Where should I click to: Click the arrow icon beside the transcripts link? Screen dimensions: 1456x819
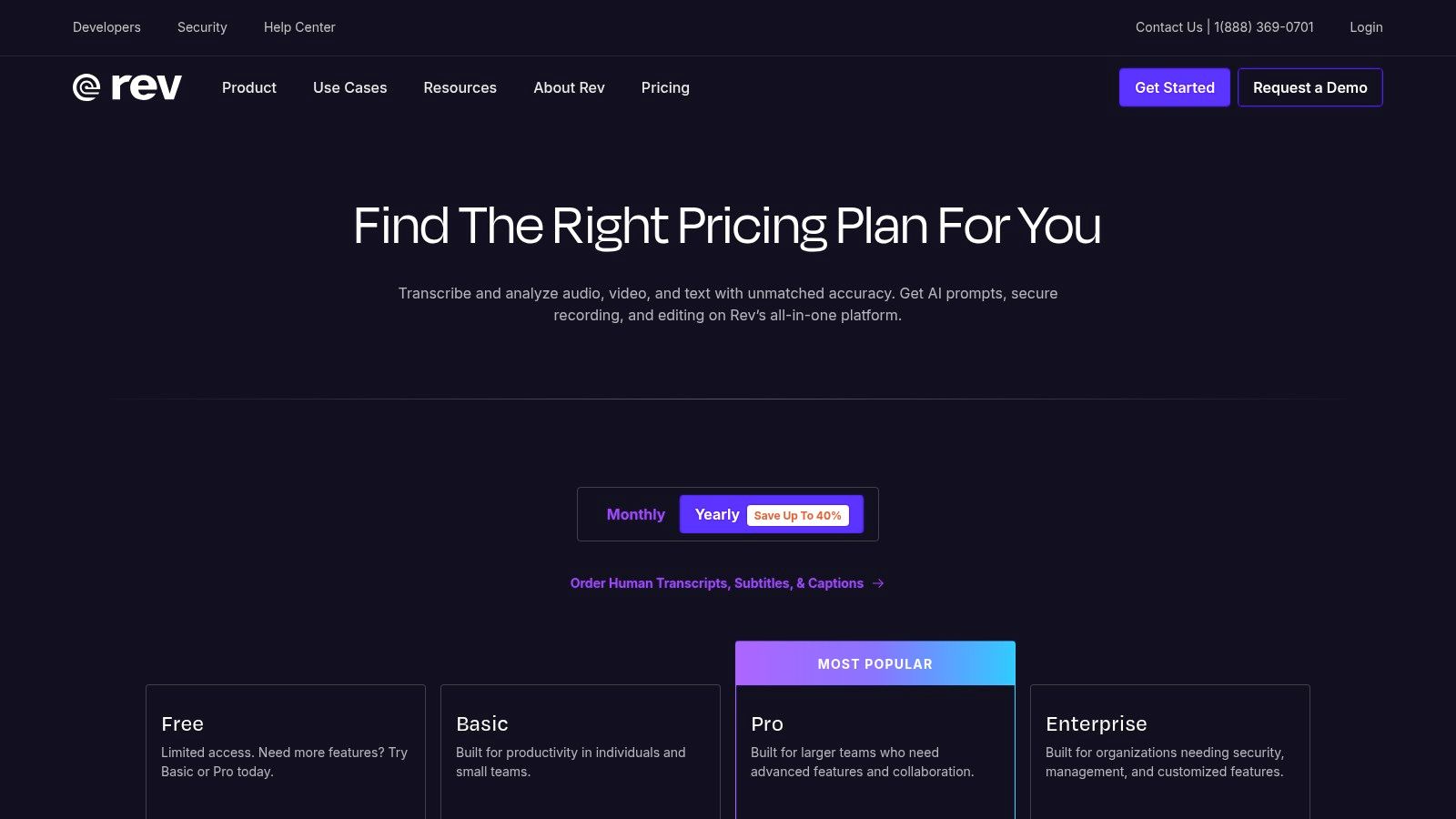[879, 583]
